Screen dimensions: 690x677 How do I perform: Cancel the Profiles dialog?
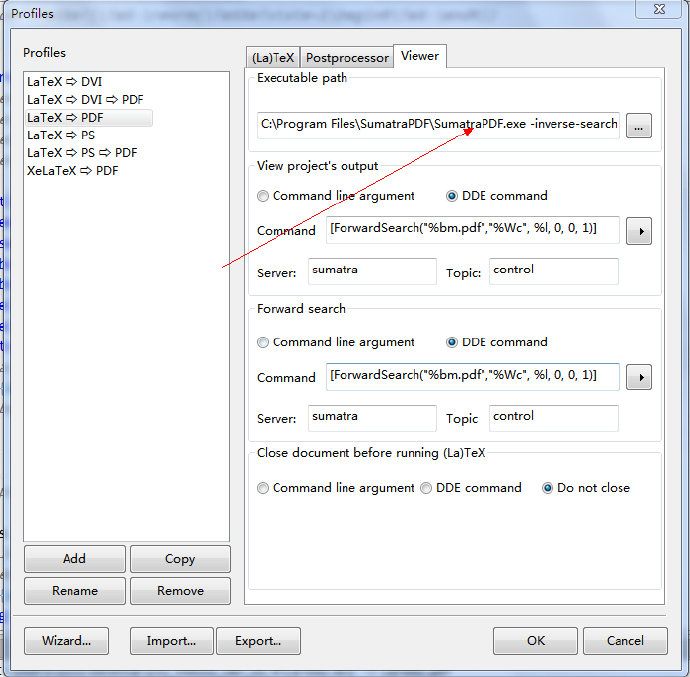click(625, 641)
